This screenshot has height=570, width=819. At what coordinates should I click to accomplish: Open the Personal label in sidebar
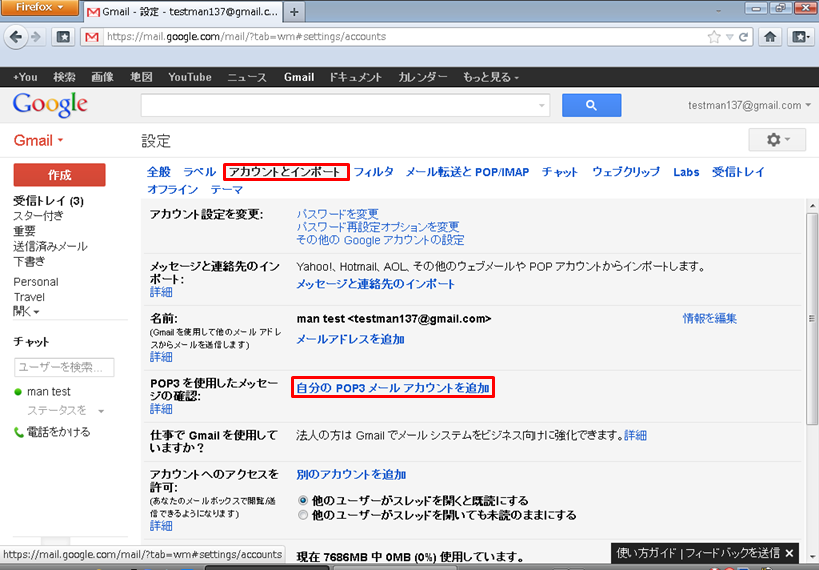pos(36,282)
